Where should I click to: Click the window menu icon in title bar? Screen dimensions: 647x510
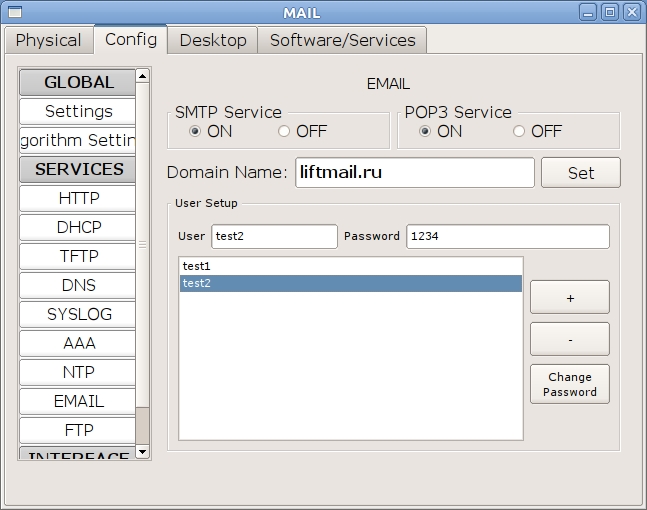pos(13,12)
